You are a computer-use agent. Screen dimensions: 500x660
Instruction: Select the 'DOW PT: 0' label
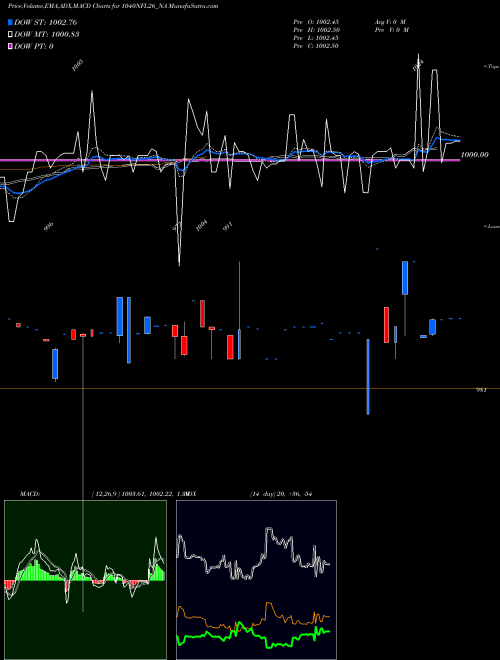[x=34, y=46]
